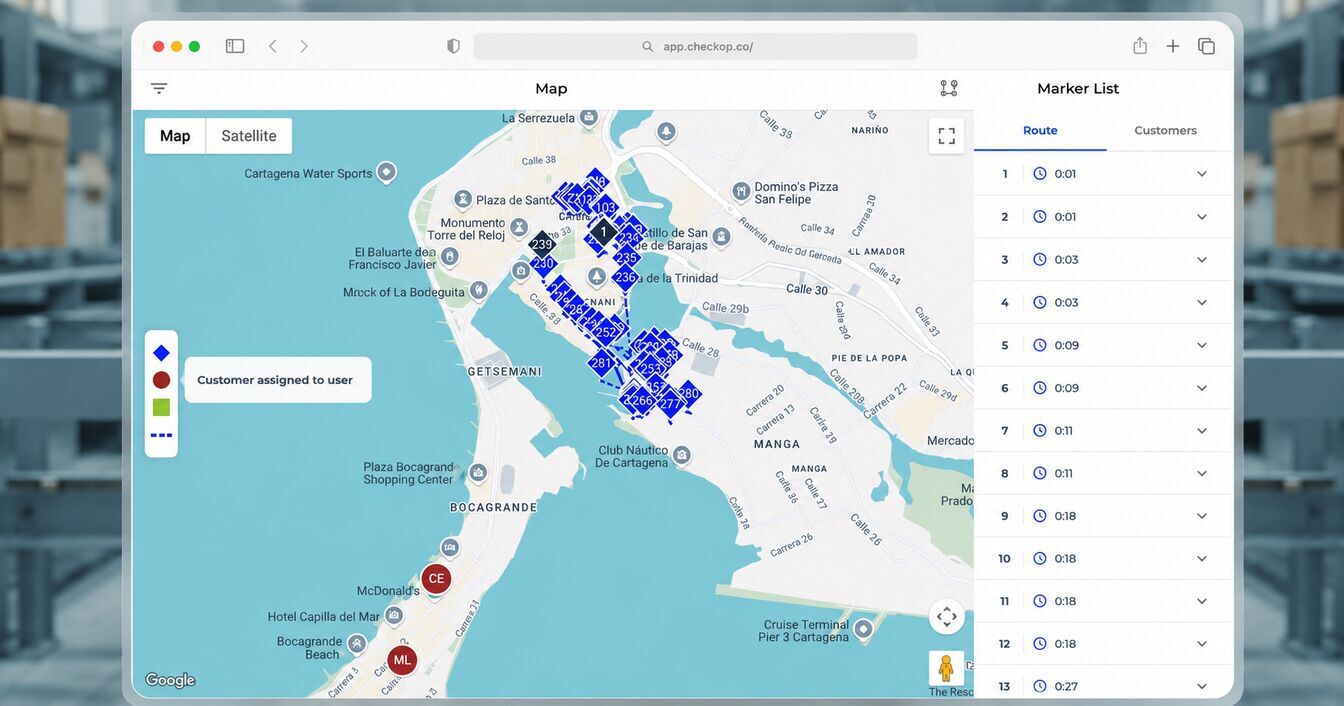Screen dimensions: 1344x706
Task: Open the map camera pan control
Action: point(946,616)
